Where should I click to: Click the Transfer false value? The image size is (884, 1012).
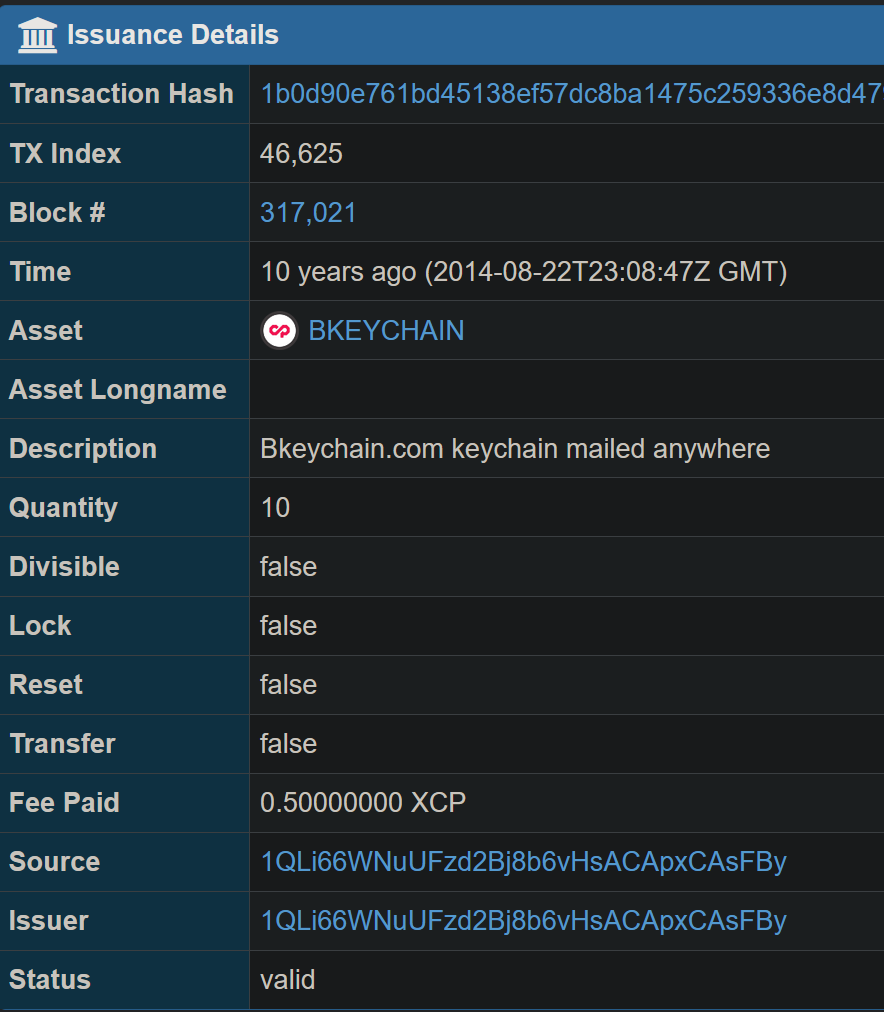click(288, 744)
